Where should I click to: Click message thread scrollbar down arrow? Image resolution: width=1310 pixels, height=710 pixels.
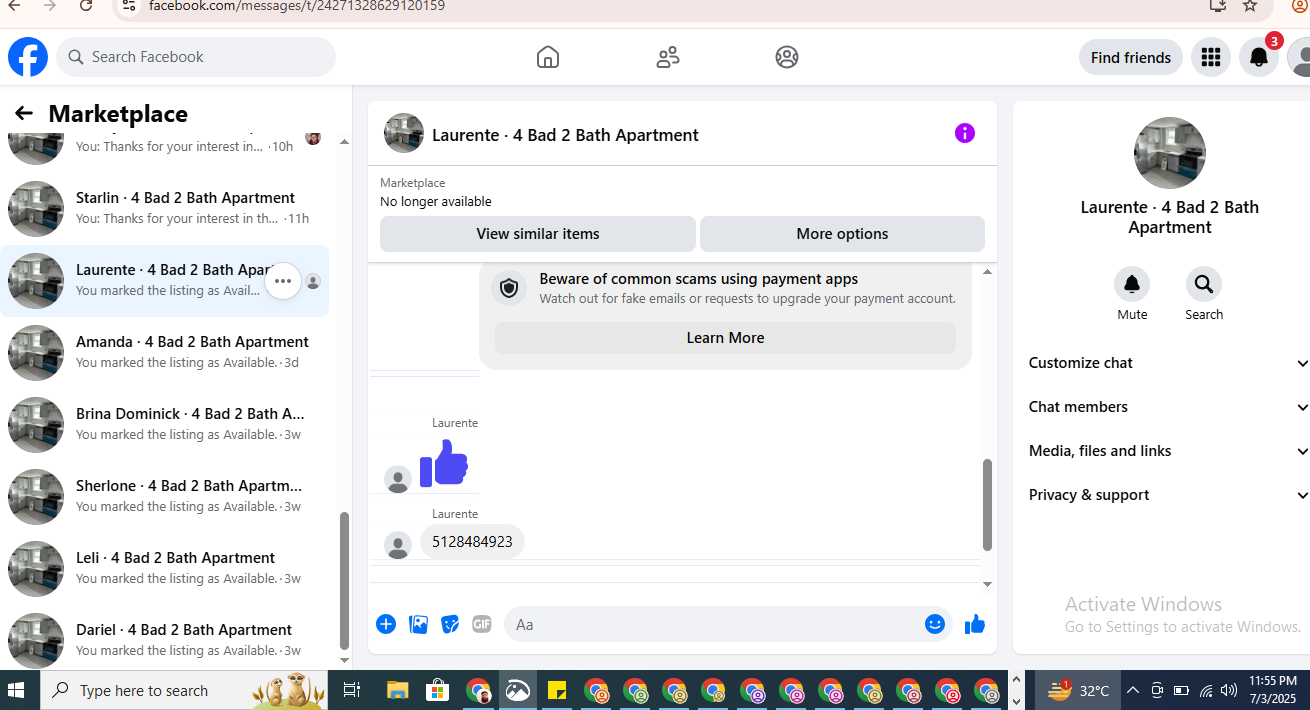(988, 584)
